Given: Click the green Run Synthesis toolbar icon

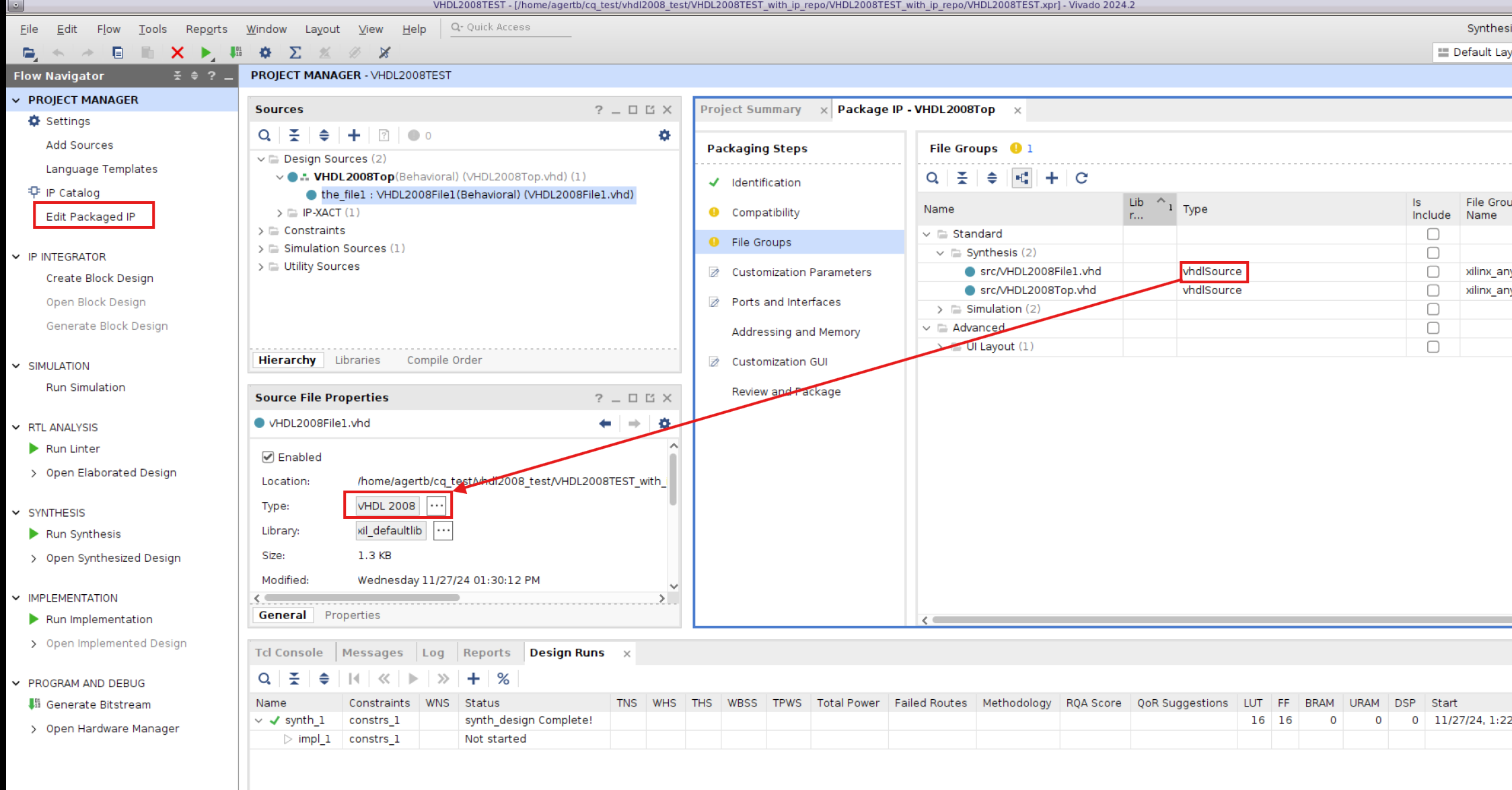Looking at the screenshot, I should (206, 52).
